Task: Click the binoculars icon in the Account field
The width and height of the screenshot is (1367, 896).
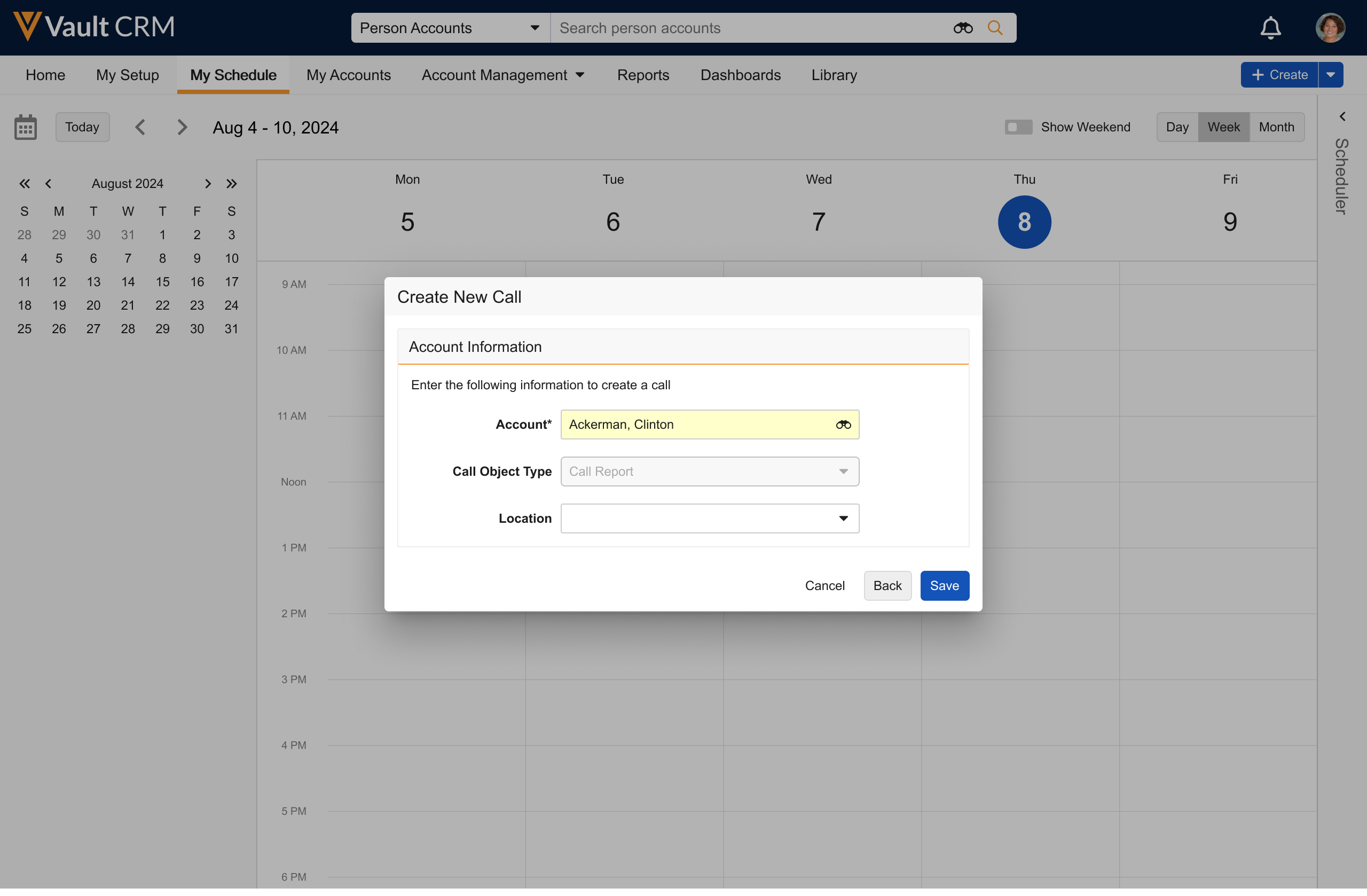Action: pyautogui.click(x=843, y=425)
